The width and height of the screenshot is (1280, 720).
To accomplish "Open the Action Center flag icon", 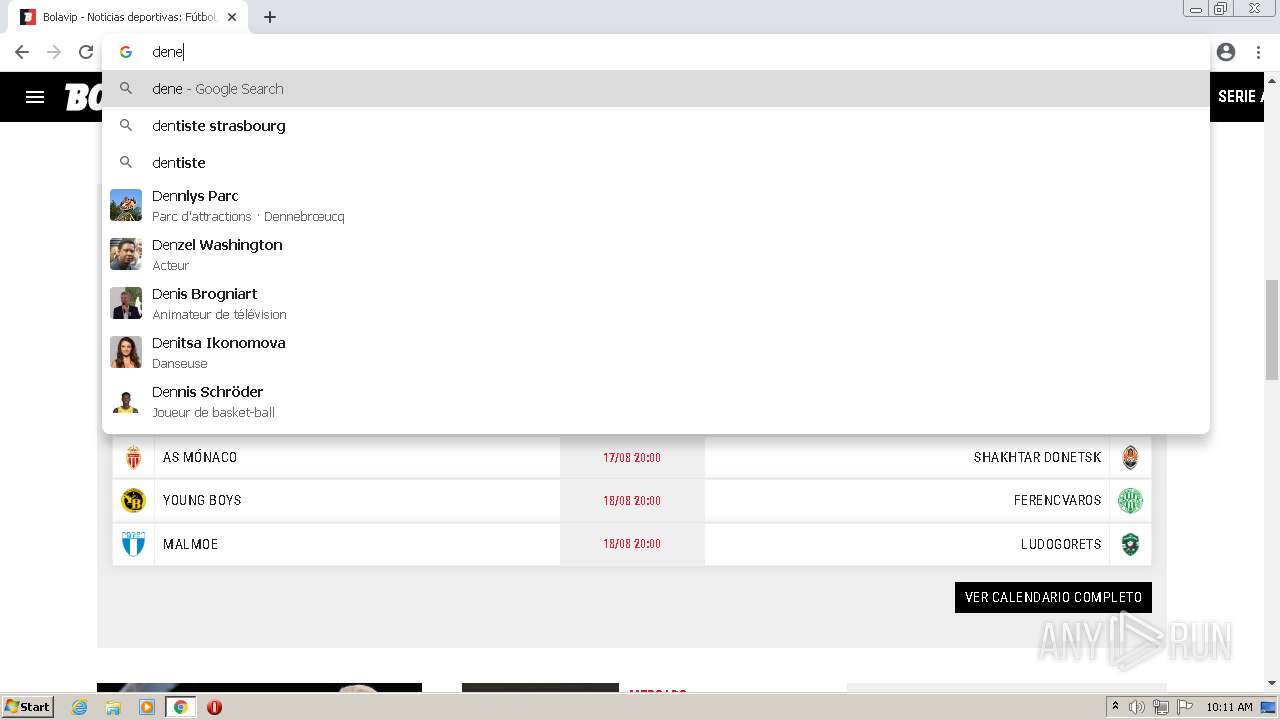I will (x=1185, y=707).
